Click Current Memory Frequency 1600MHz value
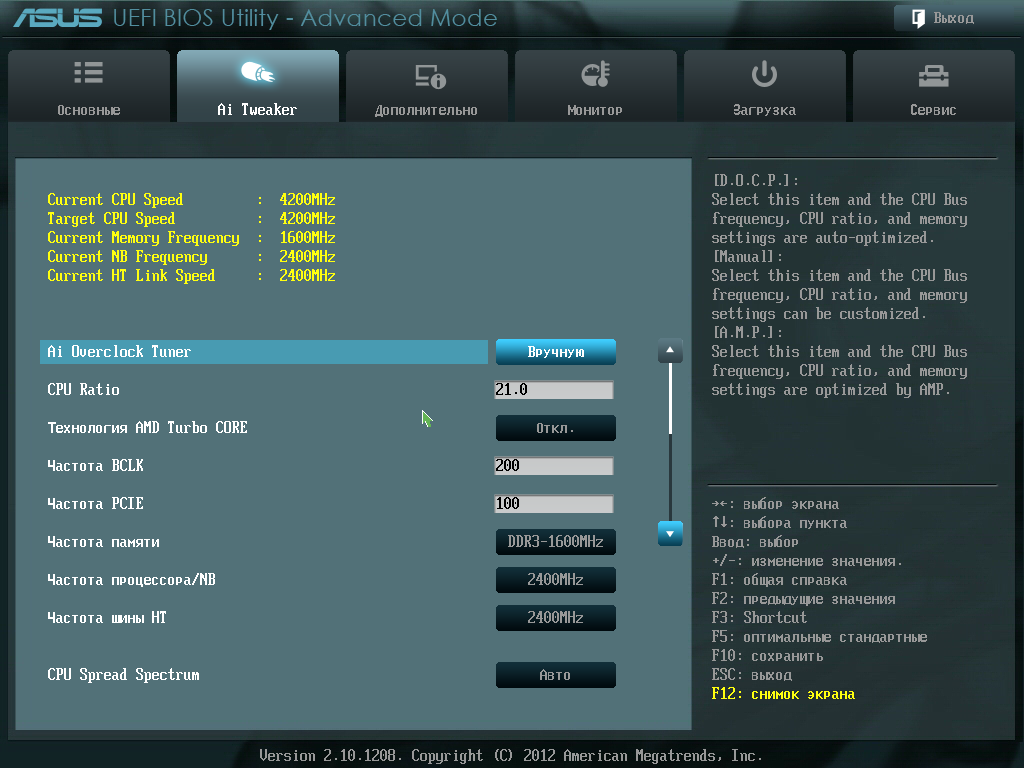Viewport: 1024px width, 768px height. pos(308,237)
